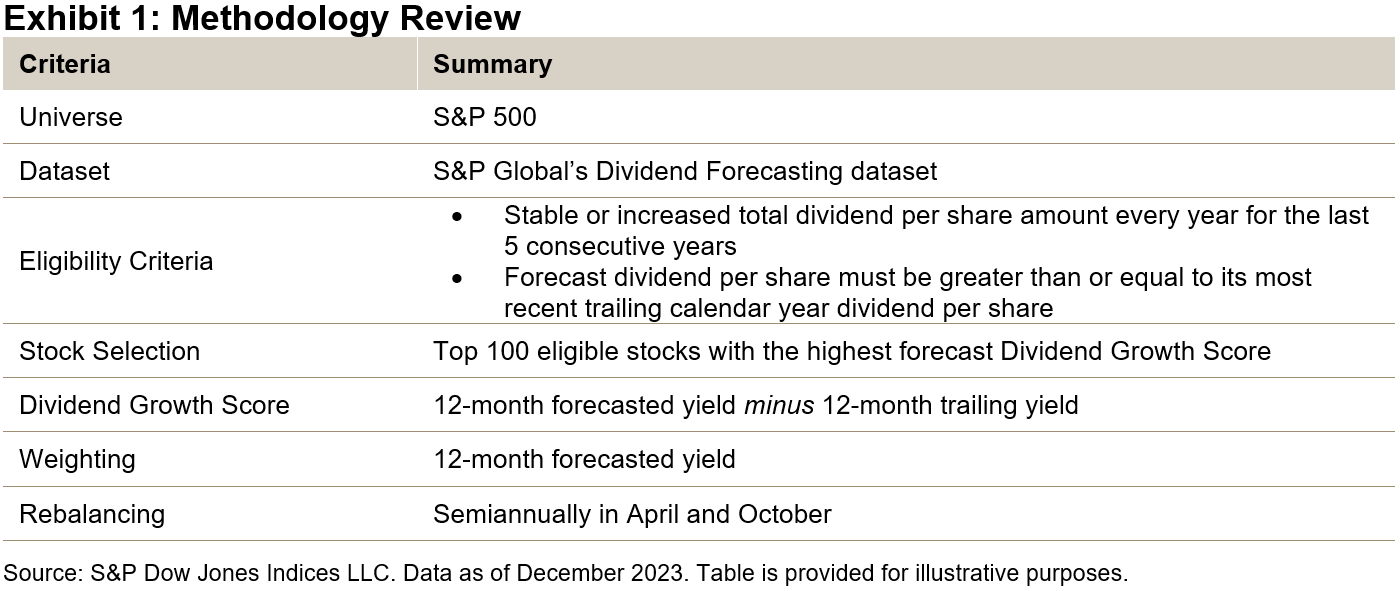Click the "Exhibit 1: Methodology Review" title
The height and width of the screenshot is (591, 1400).
point(261,18)
